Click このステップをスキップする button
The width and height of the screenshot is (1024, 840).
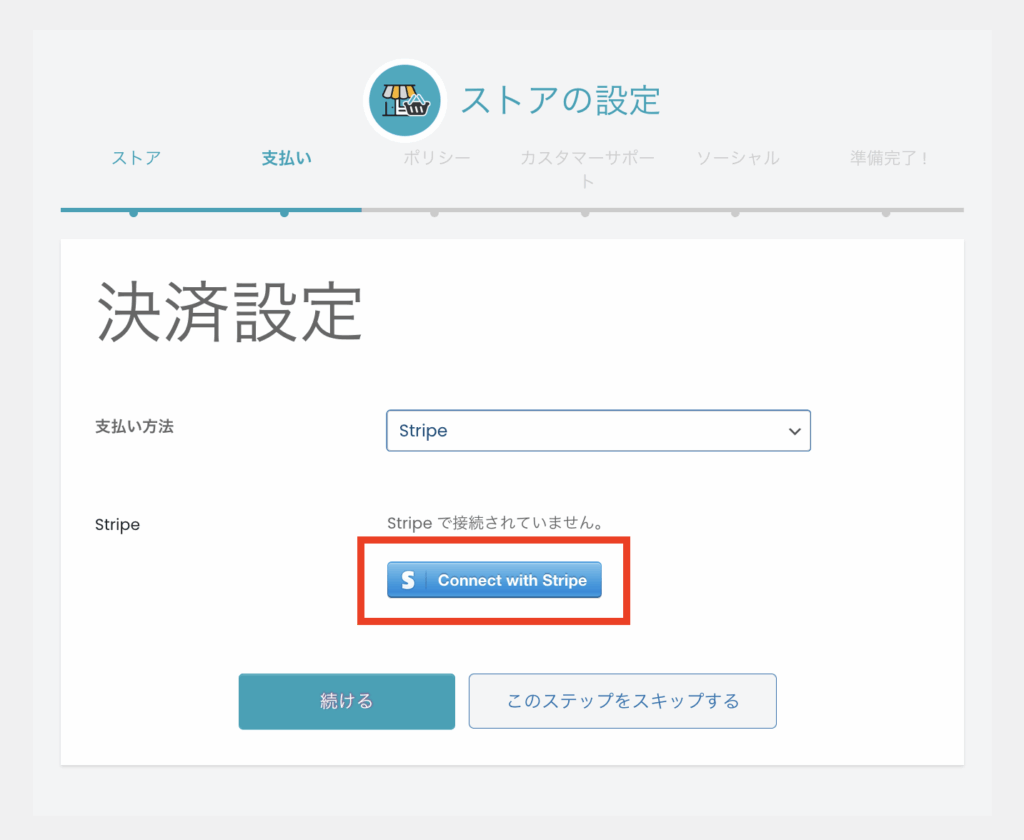point(622,701)
